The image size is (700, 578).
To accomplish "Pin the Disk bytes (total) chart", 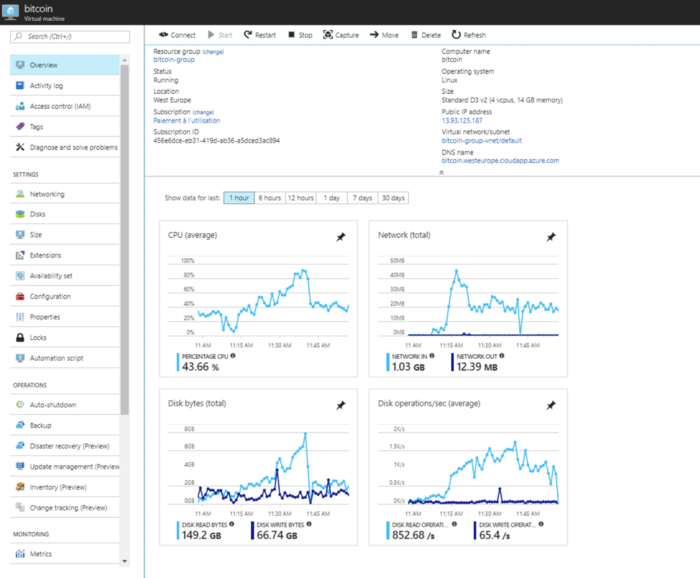I will pyautogui.click(x=341, y=405).
